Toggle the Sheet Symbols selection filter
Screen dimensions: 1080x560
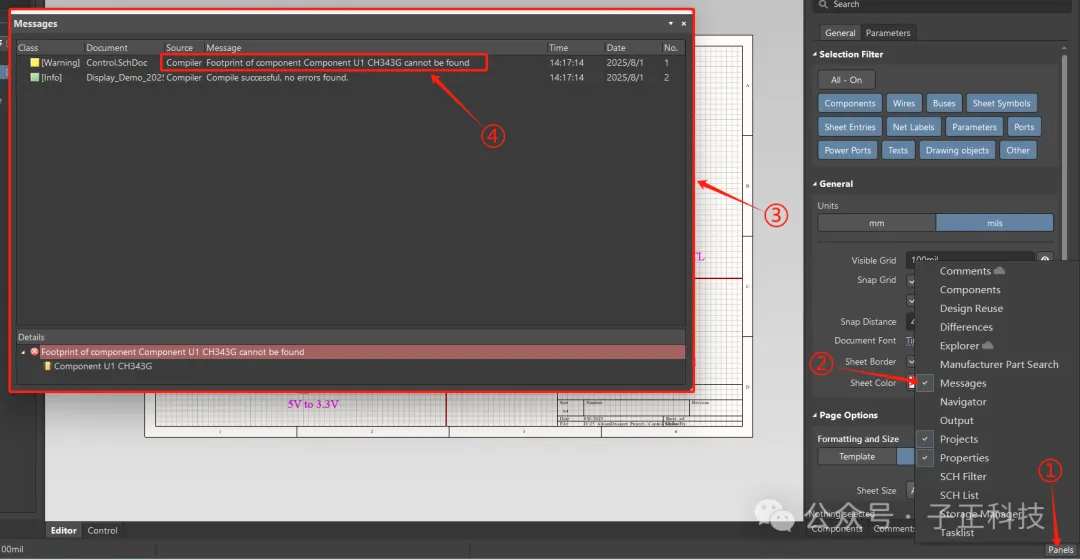[1001, 103]
